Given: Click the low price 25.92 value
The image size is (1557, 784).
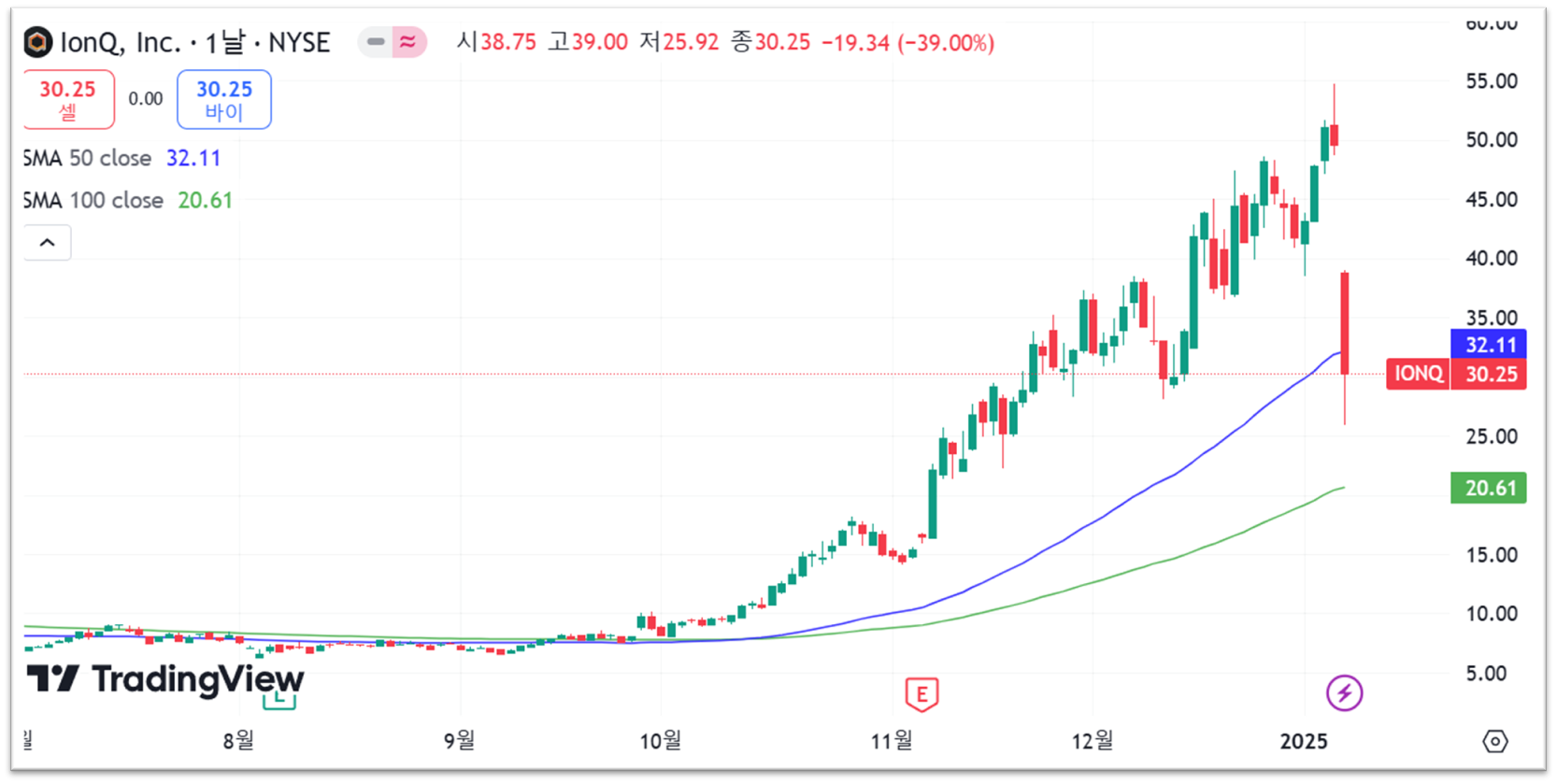Looking at the screenshot, I should click(692, 43).
